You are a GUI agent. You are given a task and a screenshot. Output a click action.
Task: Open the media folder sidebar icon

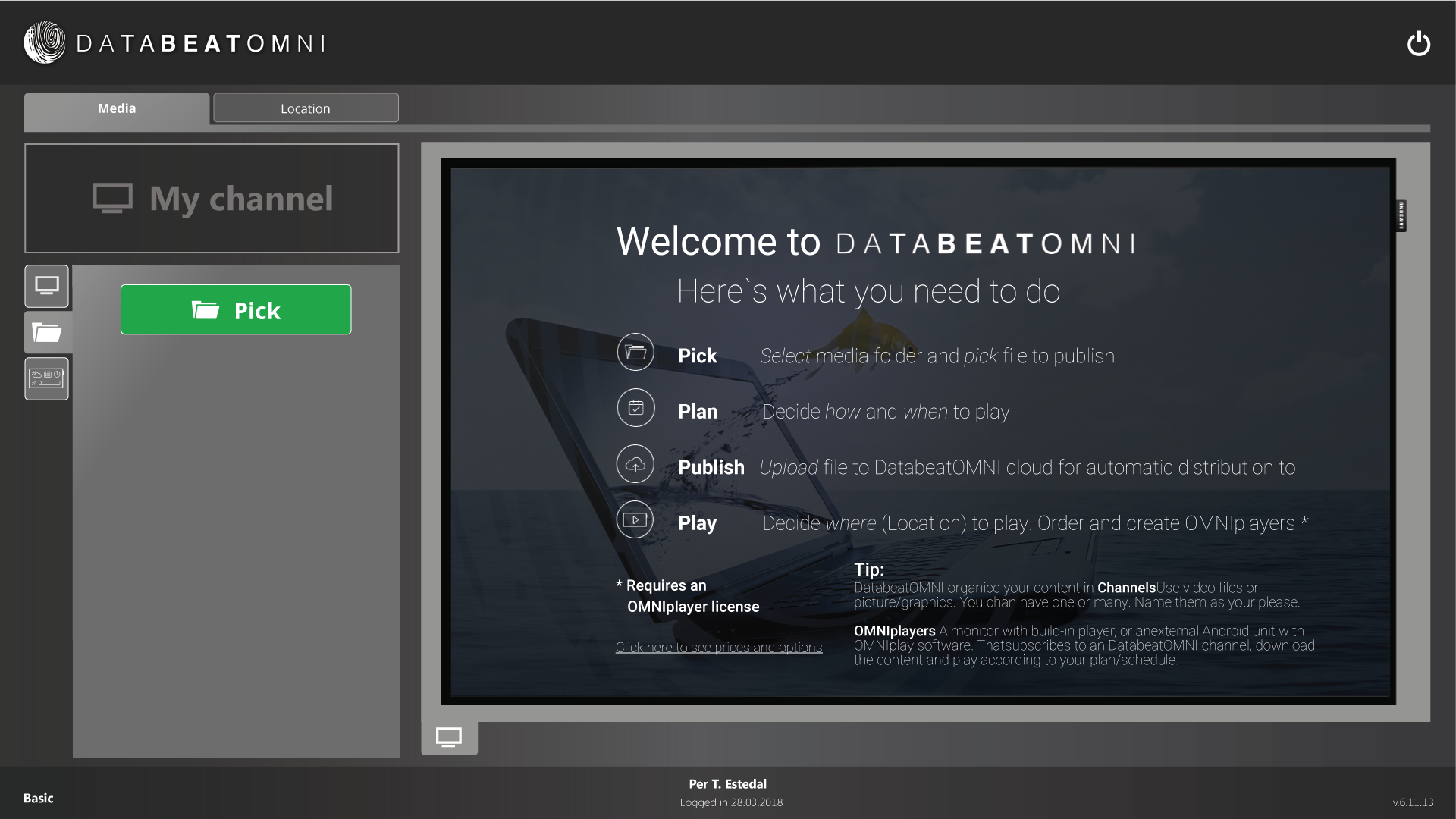pos(47,332)
